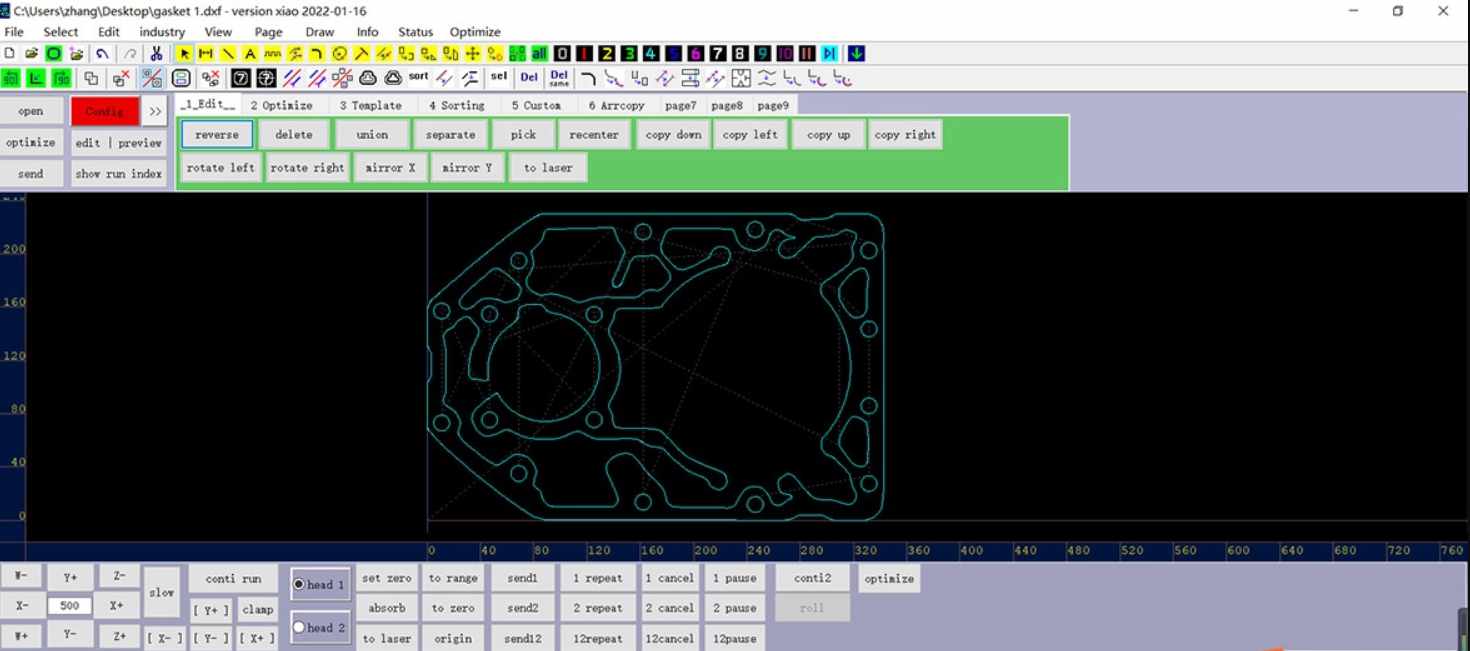Click the new file icon
The image size is (1470, 651).
click(10, 53)
